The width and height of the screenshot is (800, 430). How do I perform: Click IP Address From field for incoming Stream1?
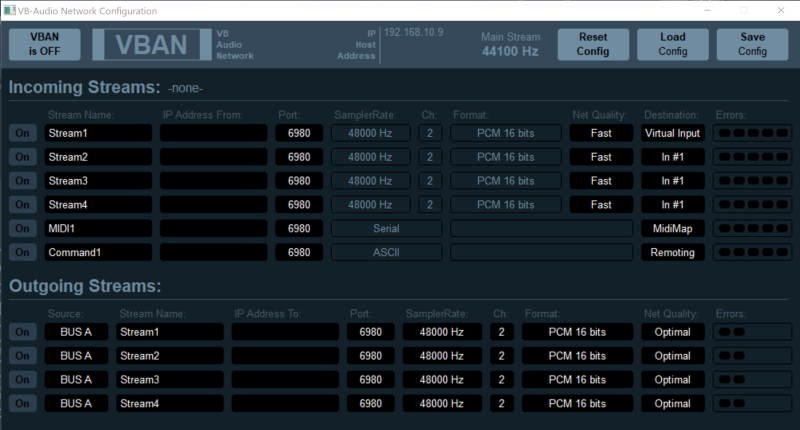[214, 133]
